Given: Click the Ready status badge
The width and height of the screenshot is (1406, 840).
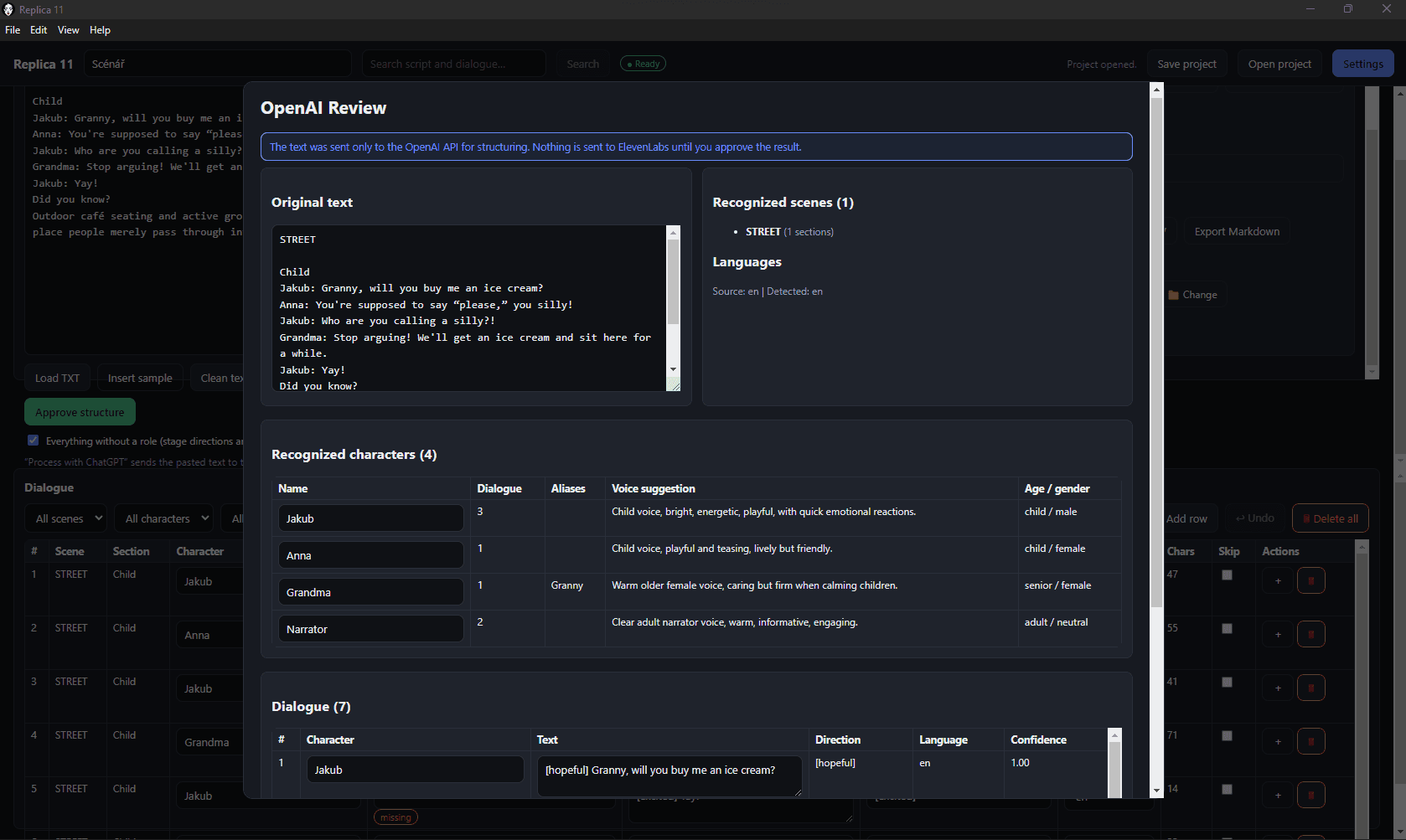Looking at the screenshot, I should coord(643,64).
